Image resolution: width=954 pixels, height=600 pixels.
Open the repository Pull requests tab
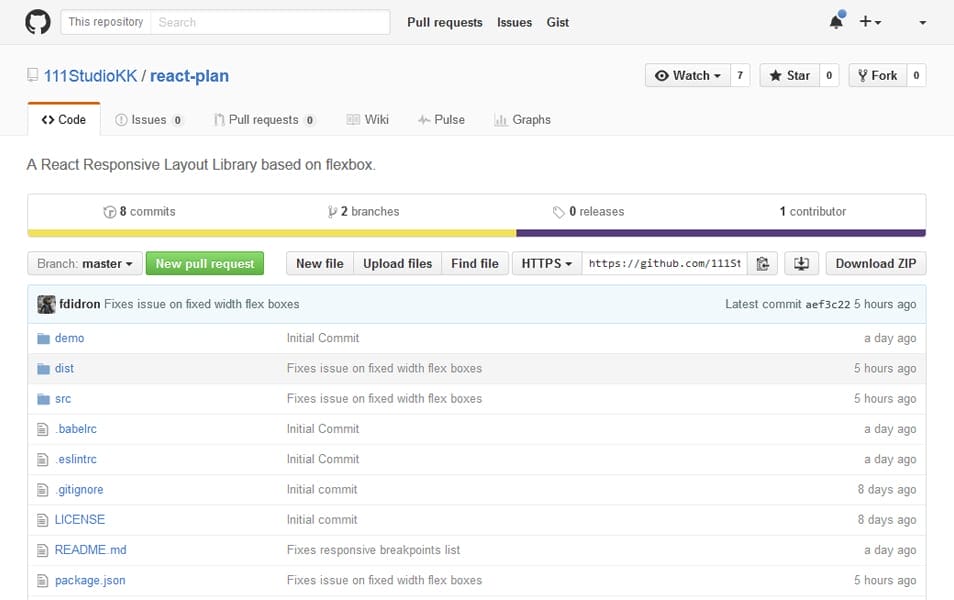(264, 120)
